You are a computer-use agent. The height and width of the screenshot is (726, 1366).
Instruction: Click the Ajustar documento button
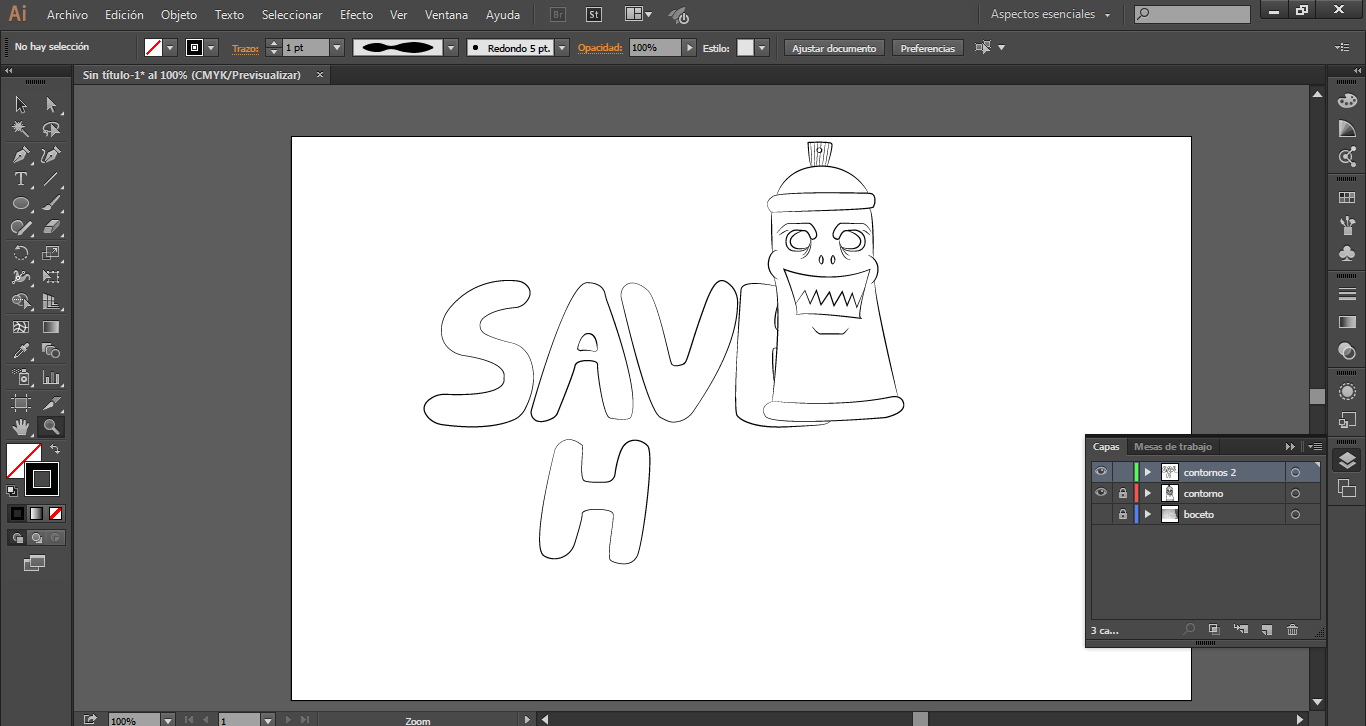pos(834,48)
